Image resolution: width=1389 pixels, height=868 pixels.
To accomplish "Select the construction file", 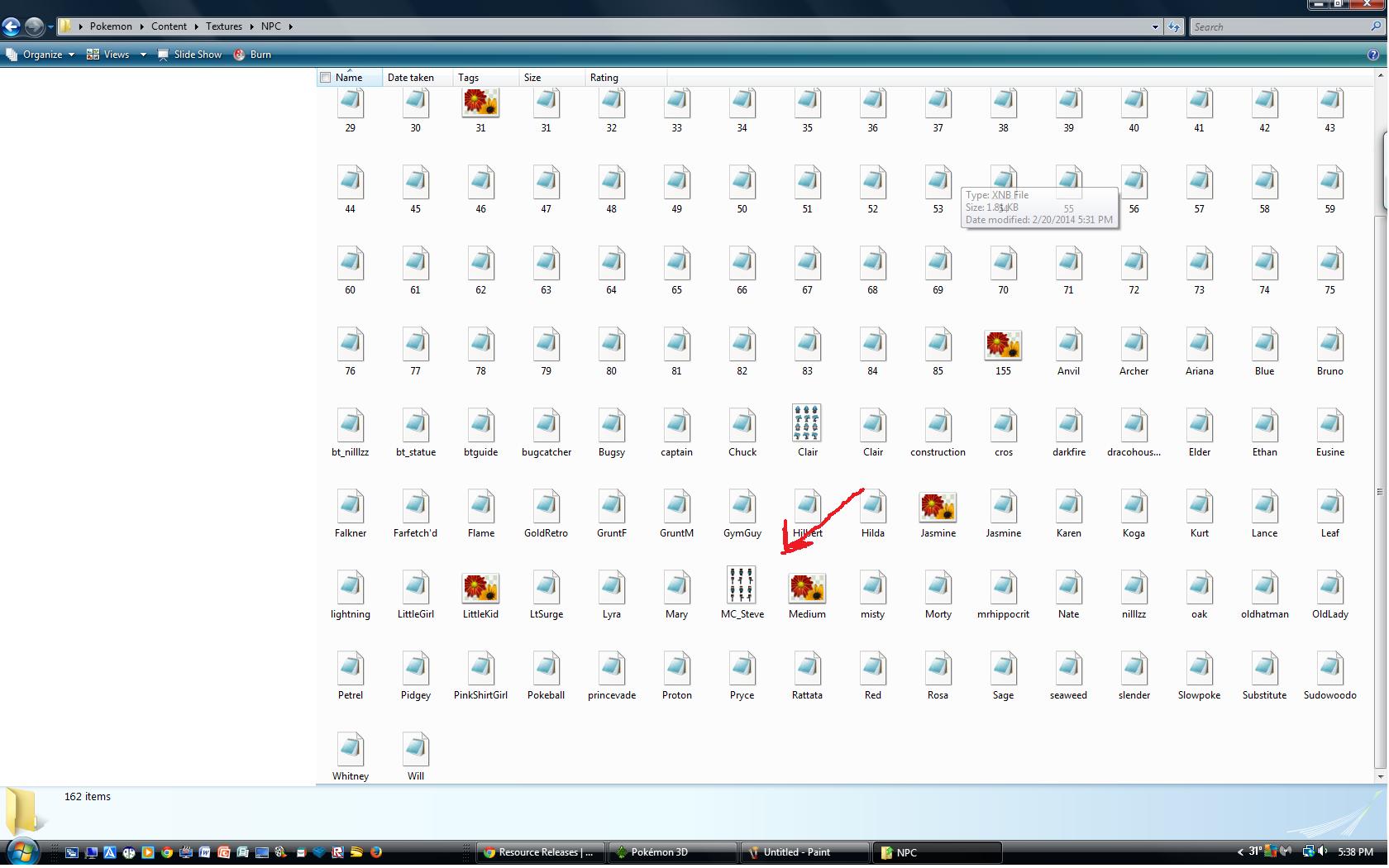I will (x=938, y=431).
